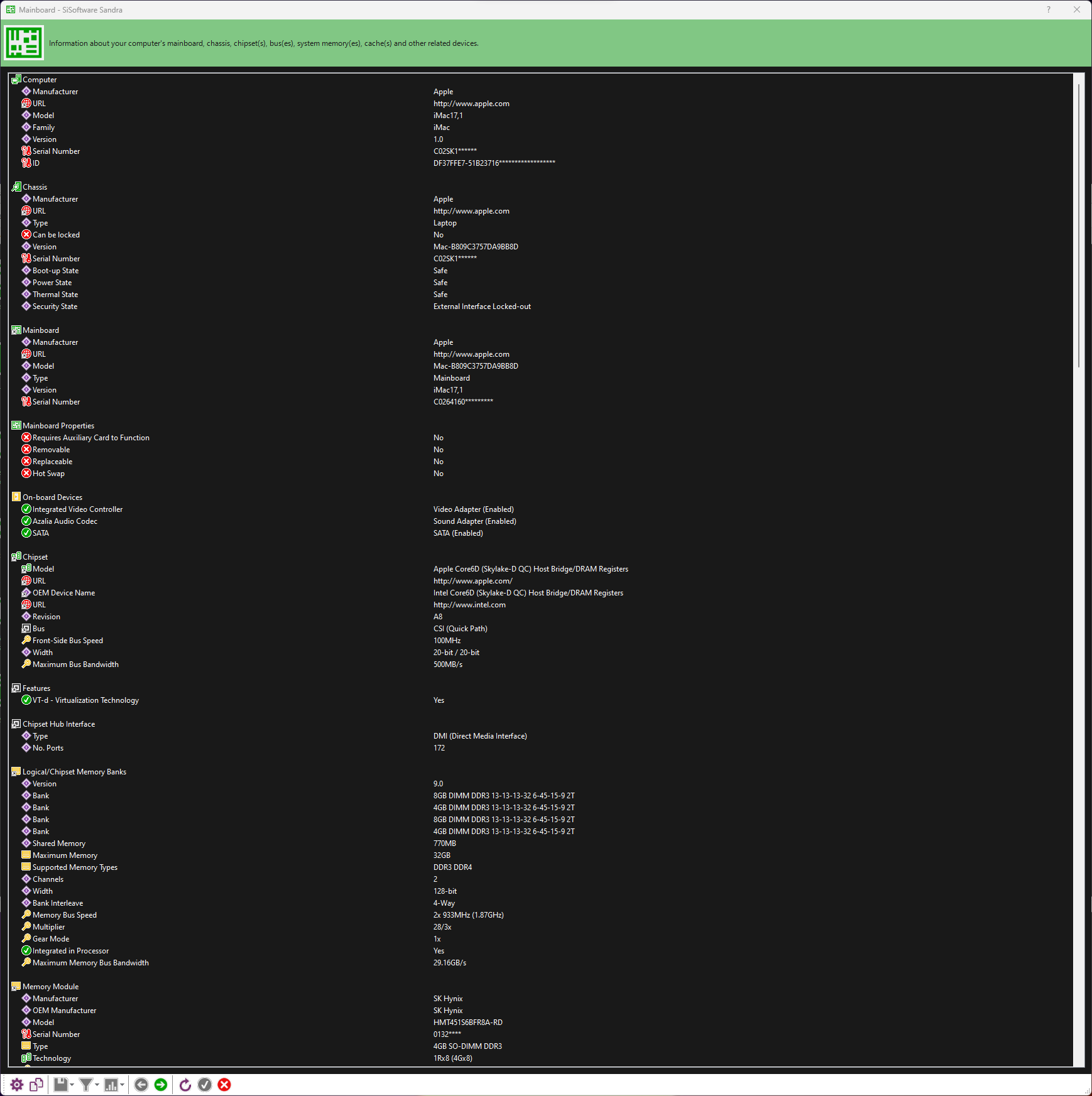Select the Chipset Hub Interface header
The height and width of the screenshot is (1096, 1092).
point(59,724)
